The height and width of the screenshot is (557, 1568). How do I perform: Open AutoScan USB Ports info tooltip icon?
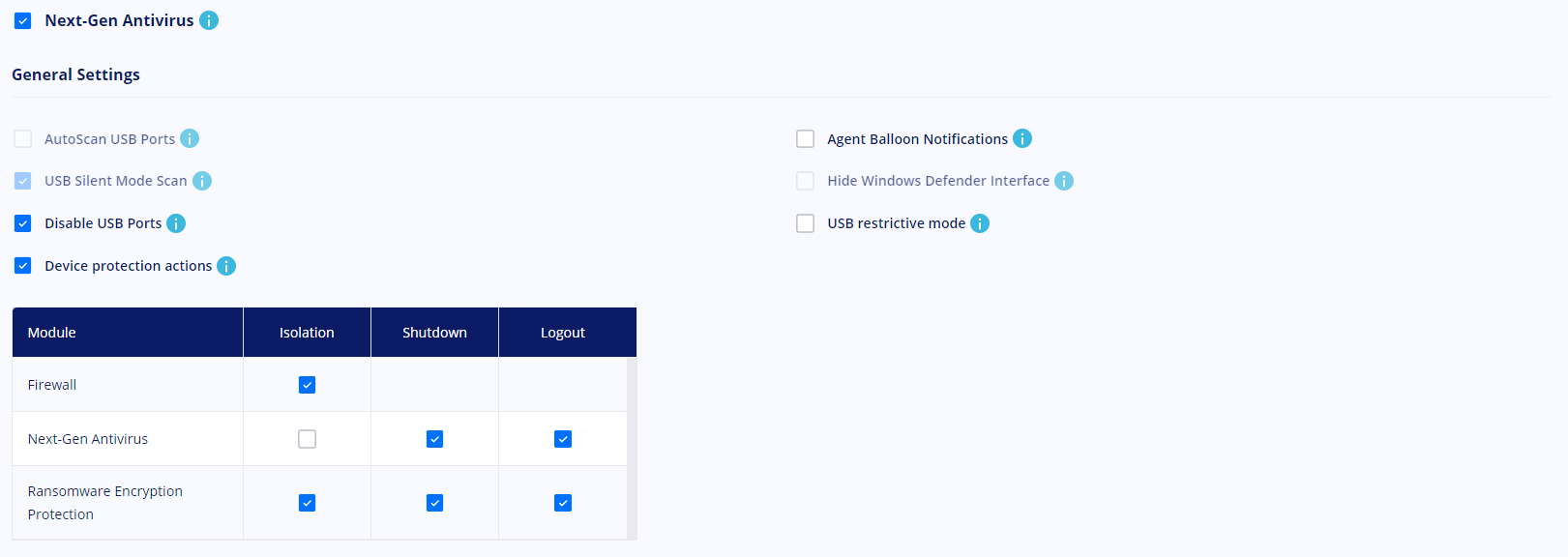[190, 138]
